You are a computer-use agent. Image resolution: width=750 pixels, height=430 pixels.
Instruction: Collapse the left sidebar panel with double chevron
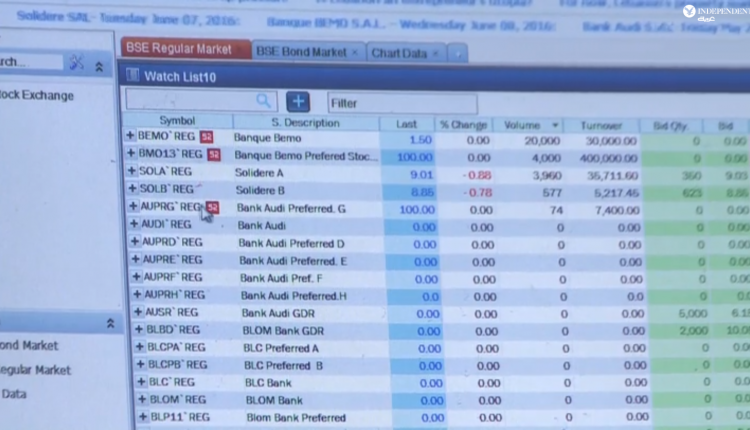tap(99, 66)
